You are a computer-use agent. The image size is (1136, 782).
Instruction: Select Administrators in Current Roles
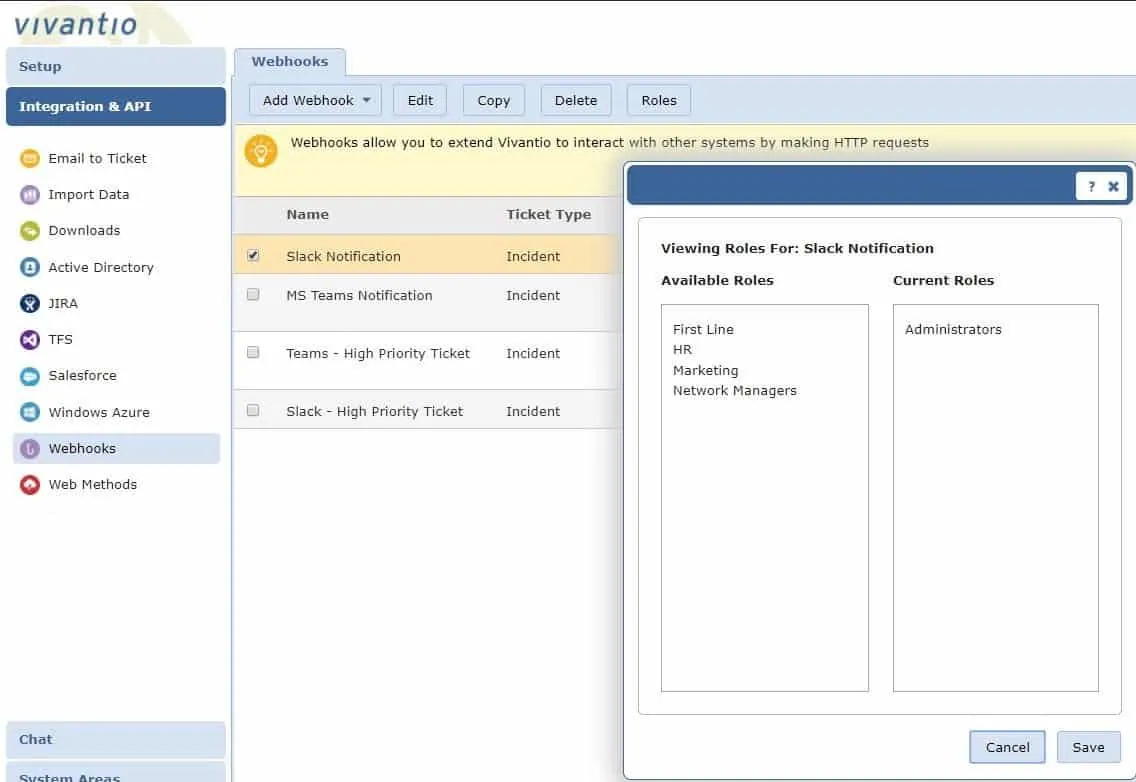tap(953, 329)
